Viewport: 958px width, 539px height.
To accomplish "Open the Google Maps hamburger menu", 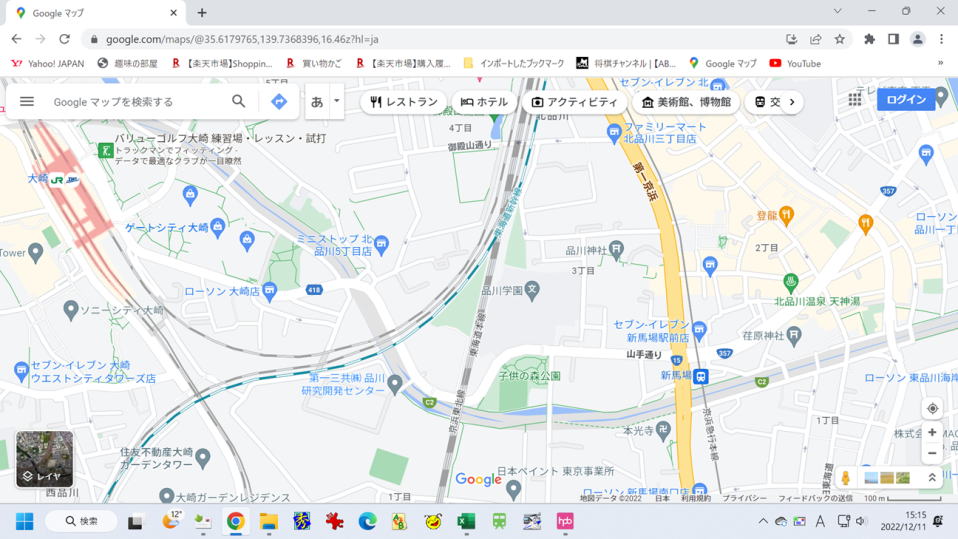I will (x=27, y=101).
